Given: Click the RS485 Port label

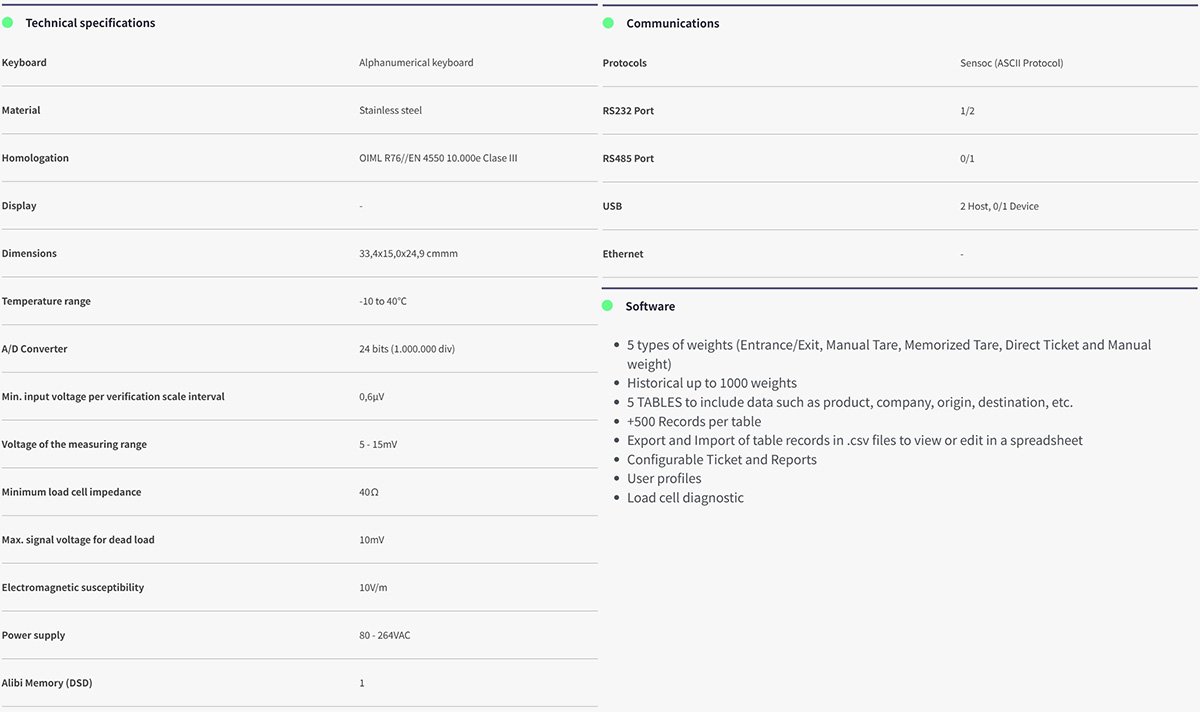Looking at the screenshot, I should click(628, 159).
